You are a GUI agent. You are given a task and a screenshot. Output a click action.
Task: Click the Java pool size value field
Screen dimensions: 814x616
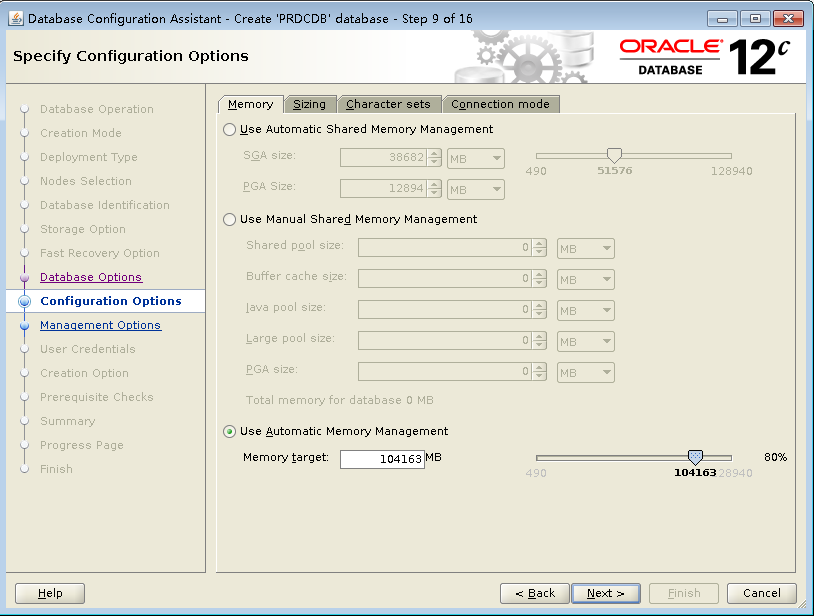[x=445, y=310]
